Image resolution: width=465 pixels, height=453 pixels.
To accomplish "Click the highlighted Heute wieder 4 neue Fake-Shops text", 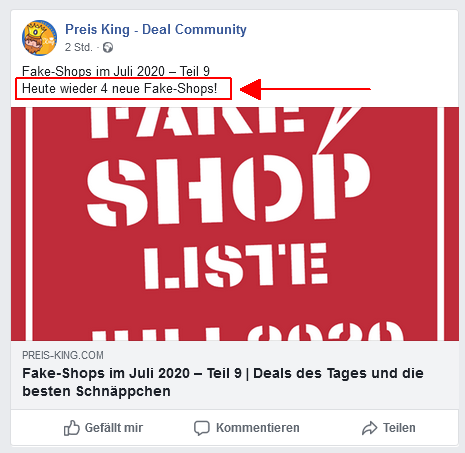I will tap(119, 89).
